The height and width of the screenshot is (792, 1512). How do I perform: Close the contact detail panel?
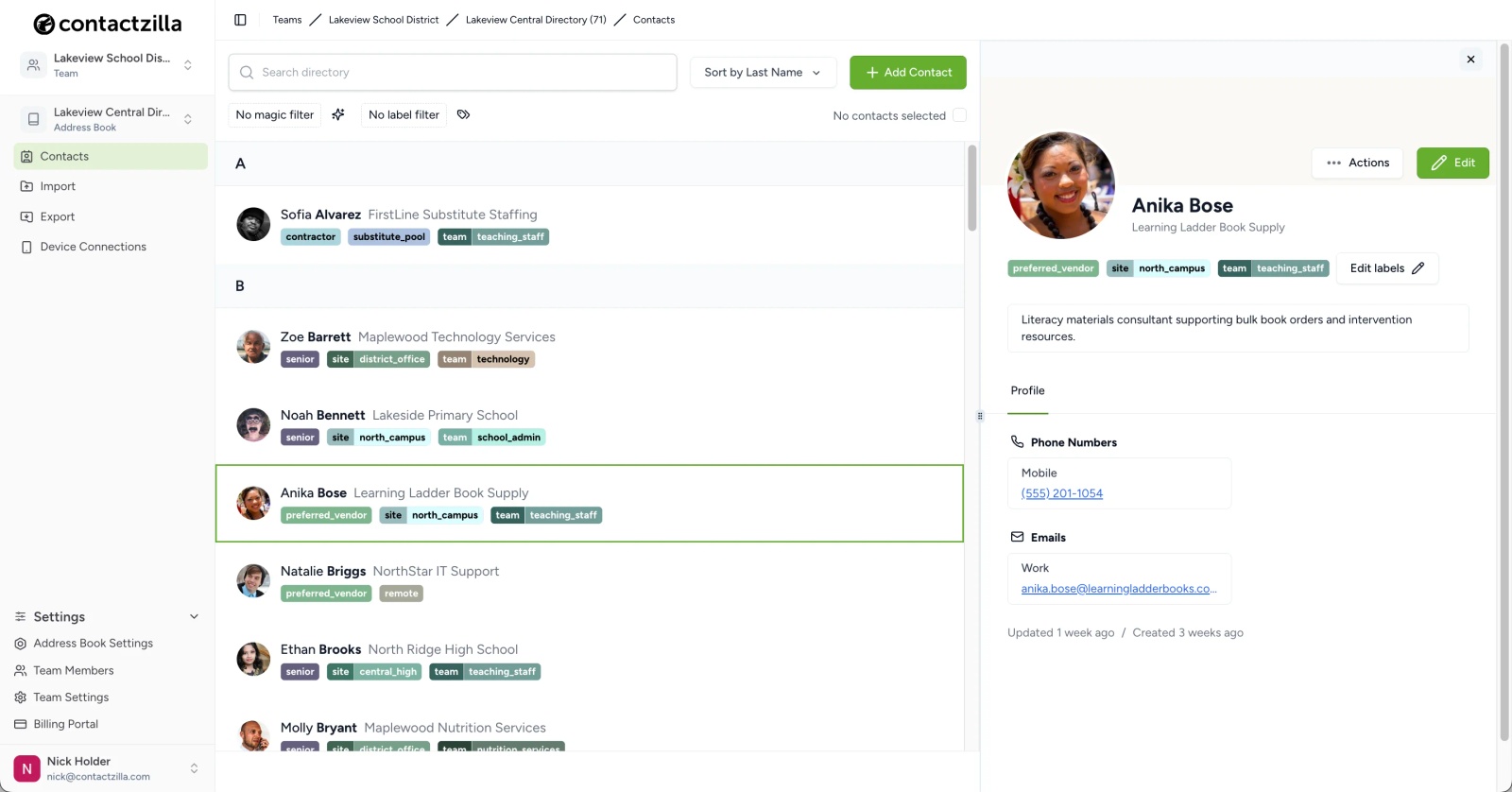pos(1470,60)
